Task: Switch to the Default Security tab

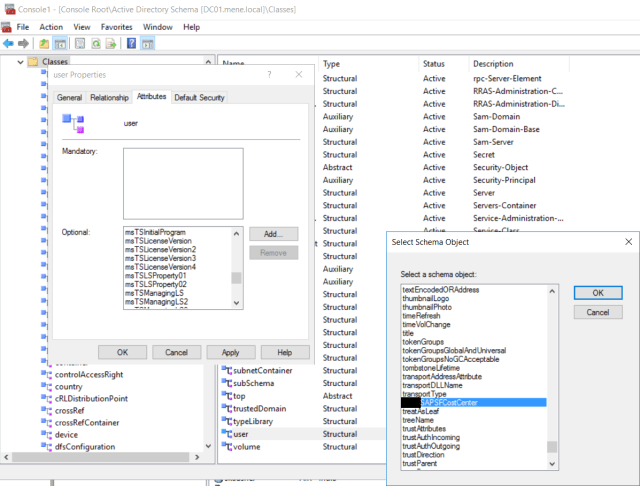Action: pos(200,97)
